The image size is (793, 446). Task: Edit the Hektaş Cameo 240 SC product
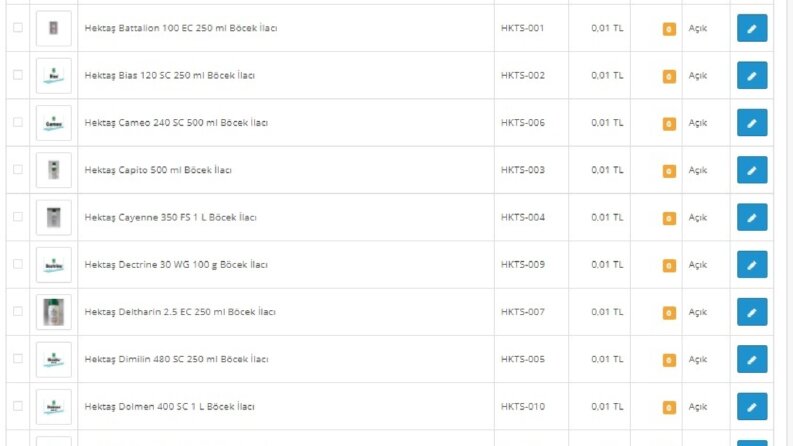[752, 123]
